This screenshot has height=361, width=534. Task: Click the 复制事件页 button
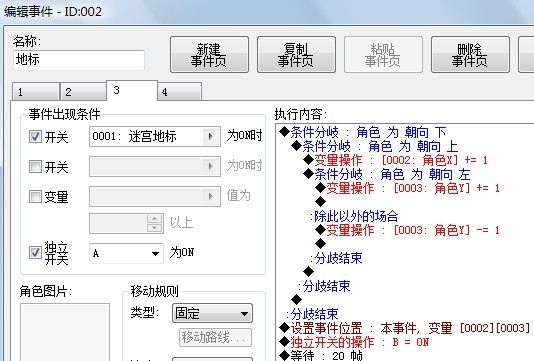pyautogui.click(x=296, y=54)
